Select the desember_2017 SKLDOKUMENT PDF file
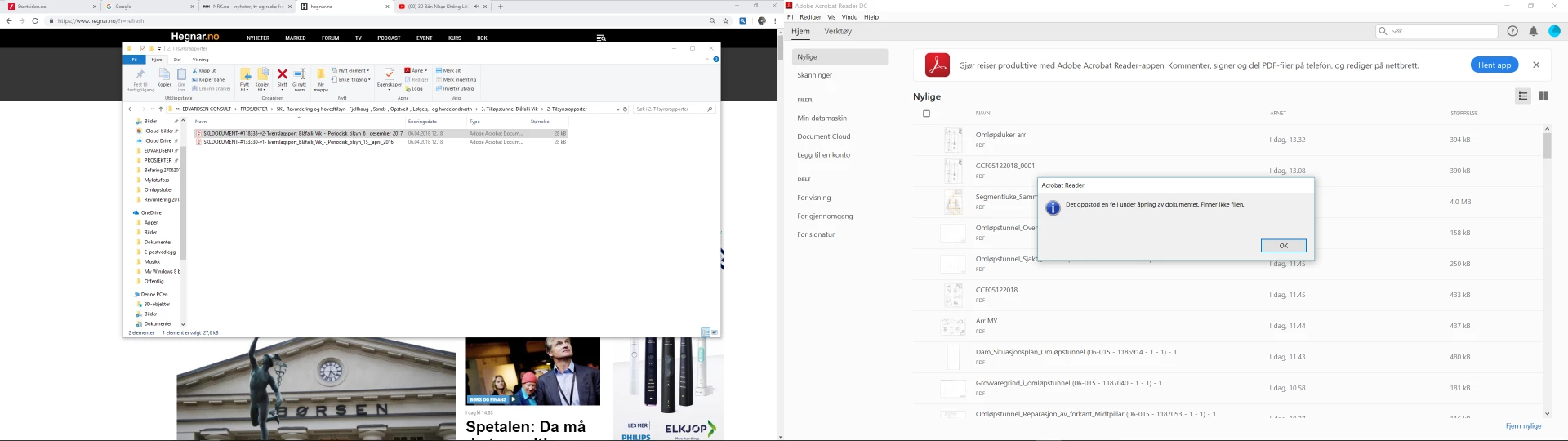This screenshot has width=1568, height=441. click(x=380, y=133)
